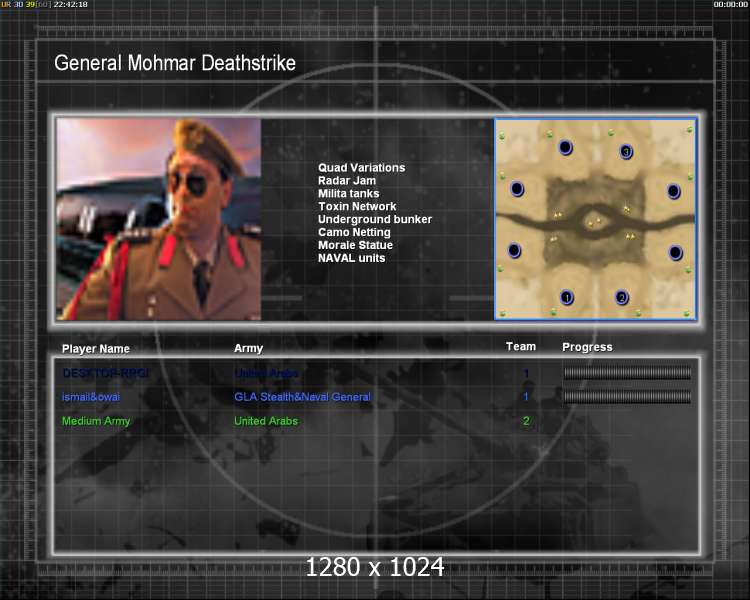Click the Milita tanks feature line

click(x=349, y=194)
